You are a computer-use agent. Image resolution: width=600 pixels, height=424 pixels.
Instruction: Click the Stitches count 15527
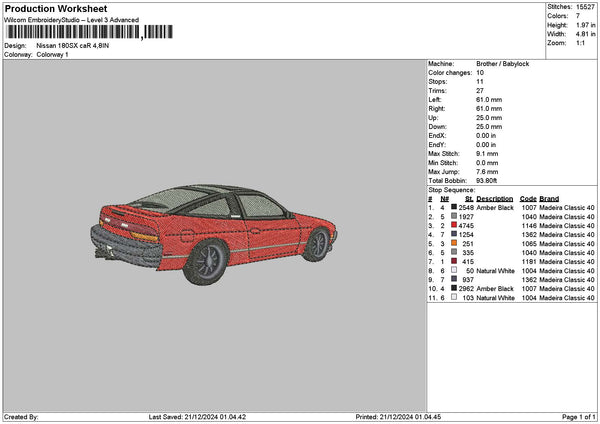point(587,9)
